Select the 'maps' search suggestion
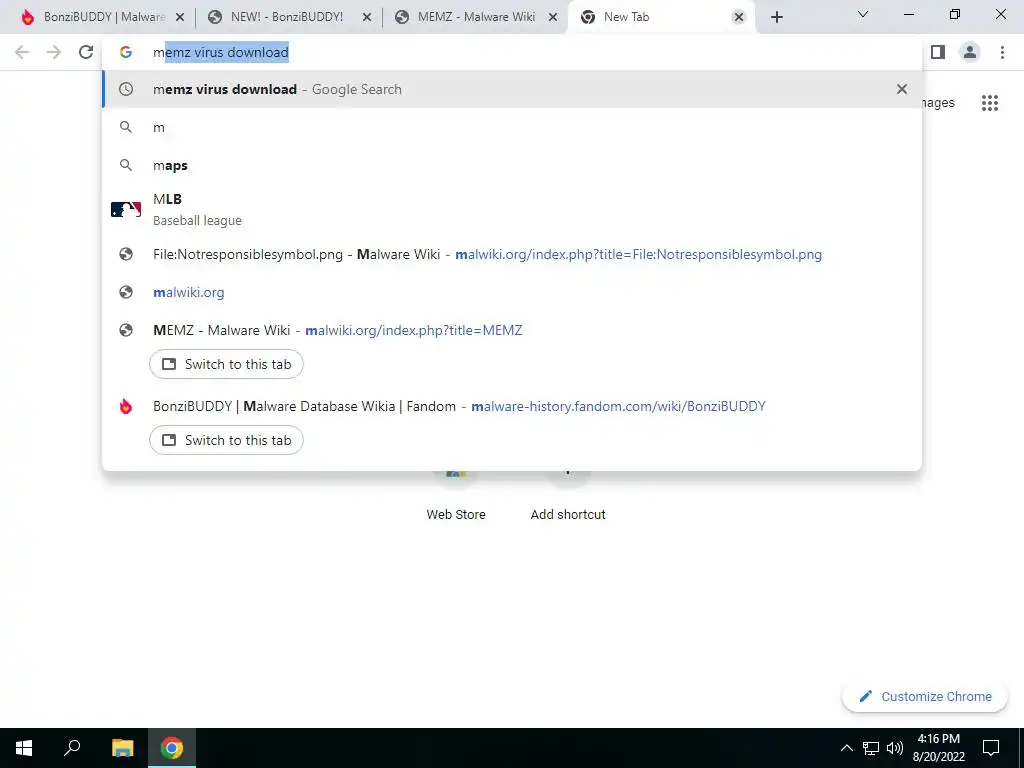Image resolution: width=1024 pixels, height=768 pixels. [512, 165]
